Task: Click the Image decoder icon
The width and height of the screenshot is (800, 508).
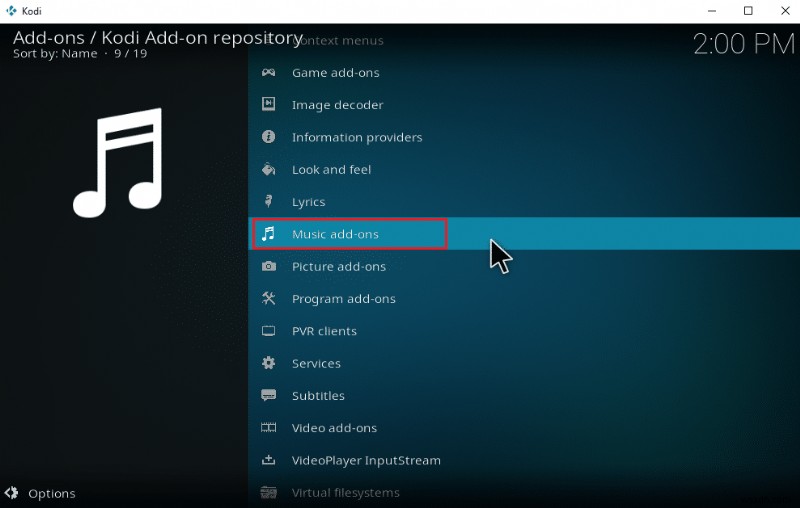Action: pyautogui.click(x=268, y=105)
